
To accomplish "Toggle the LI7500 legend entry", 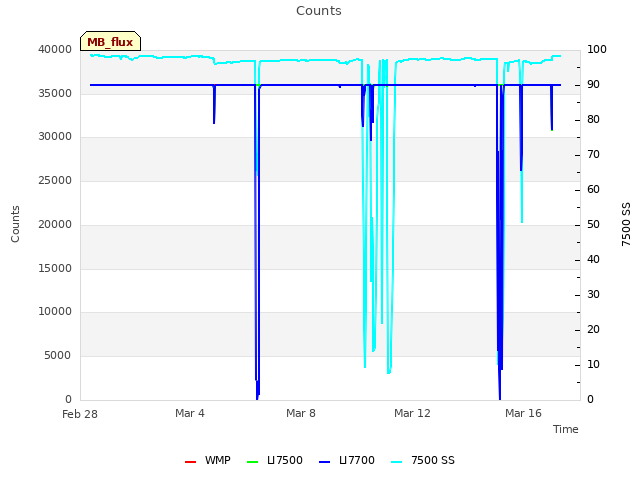I will (x=275, y=460).
